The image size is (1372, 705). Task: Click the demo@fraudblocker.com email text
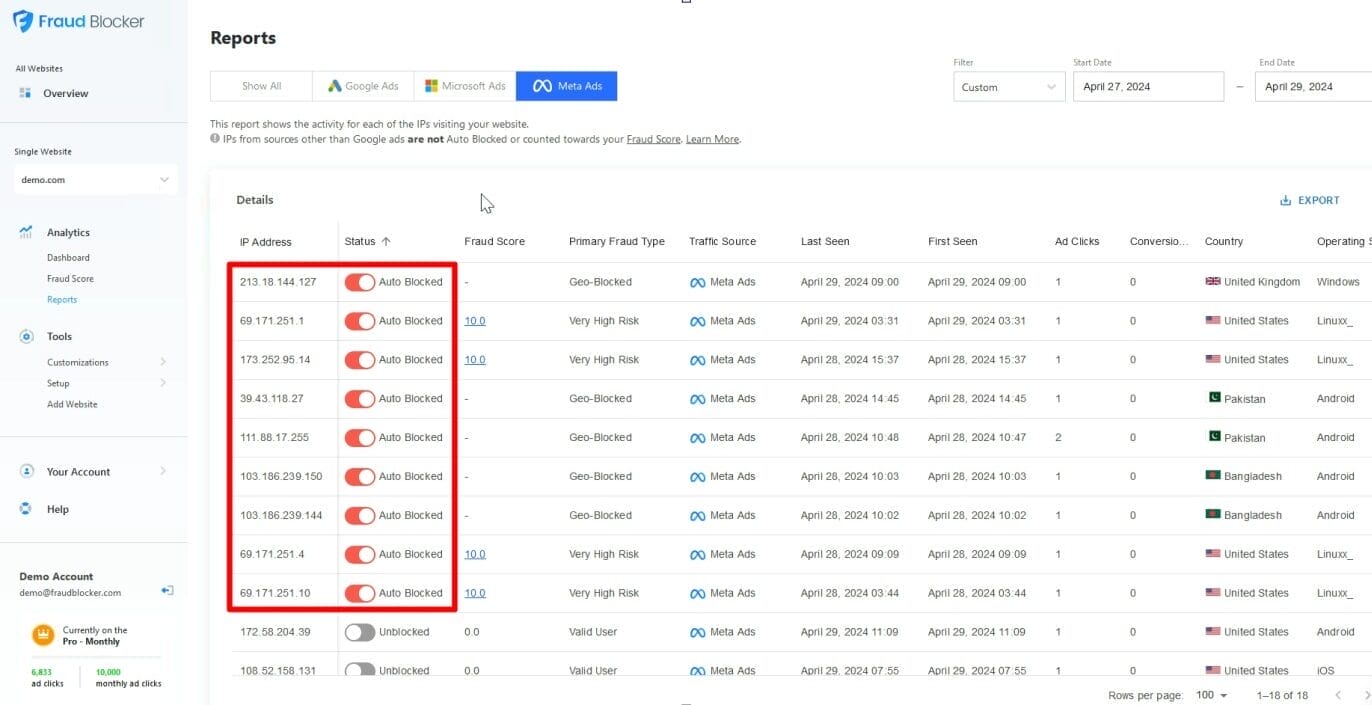coord(70,592)
